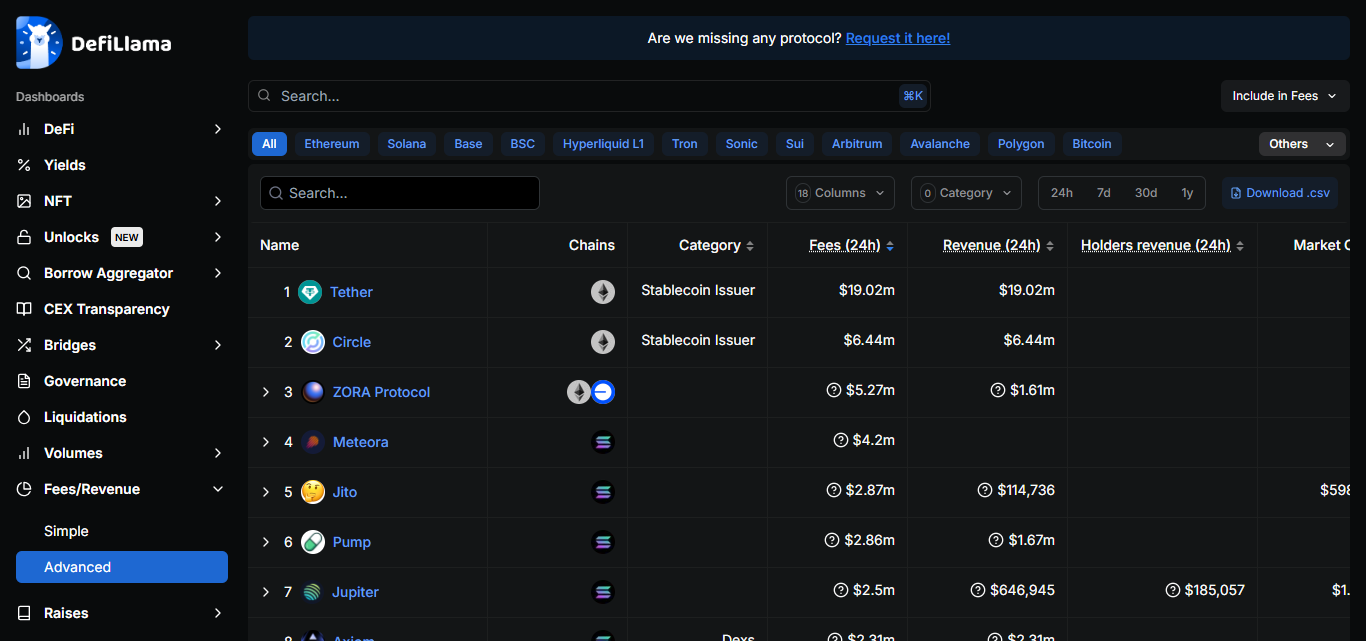The width and height of the screenshot is (1366, 641).
Task: Click the Raises book icon in sidebar
Action: pyautogui.click(x=24, y=613)
